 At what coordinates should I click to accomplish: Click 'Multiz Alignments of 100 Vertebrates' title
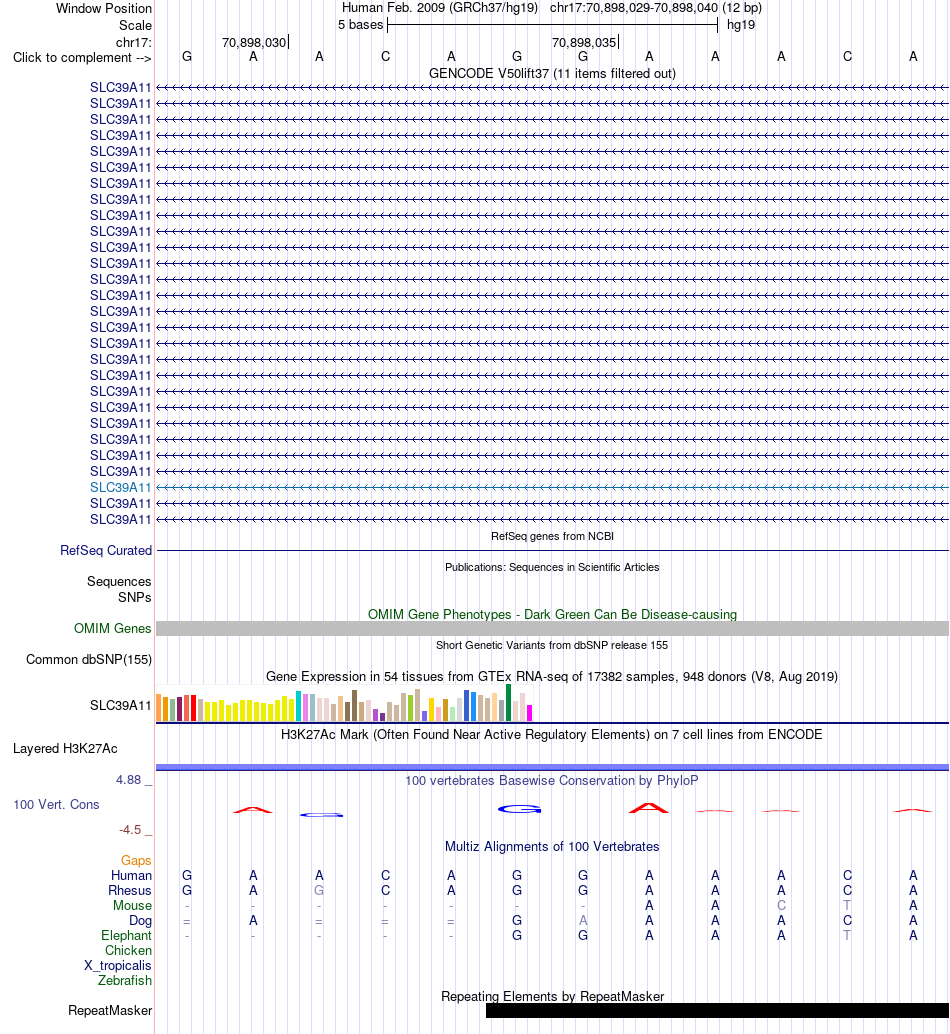[x=552, y=846]
